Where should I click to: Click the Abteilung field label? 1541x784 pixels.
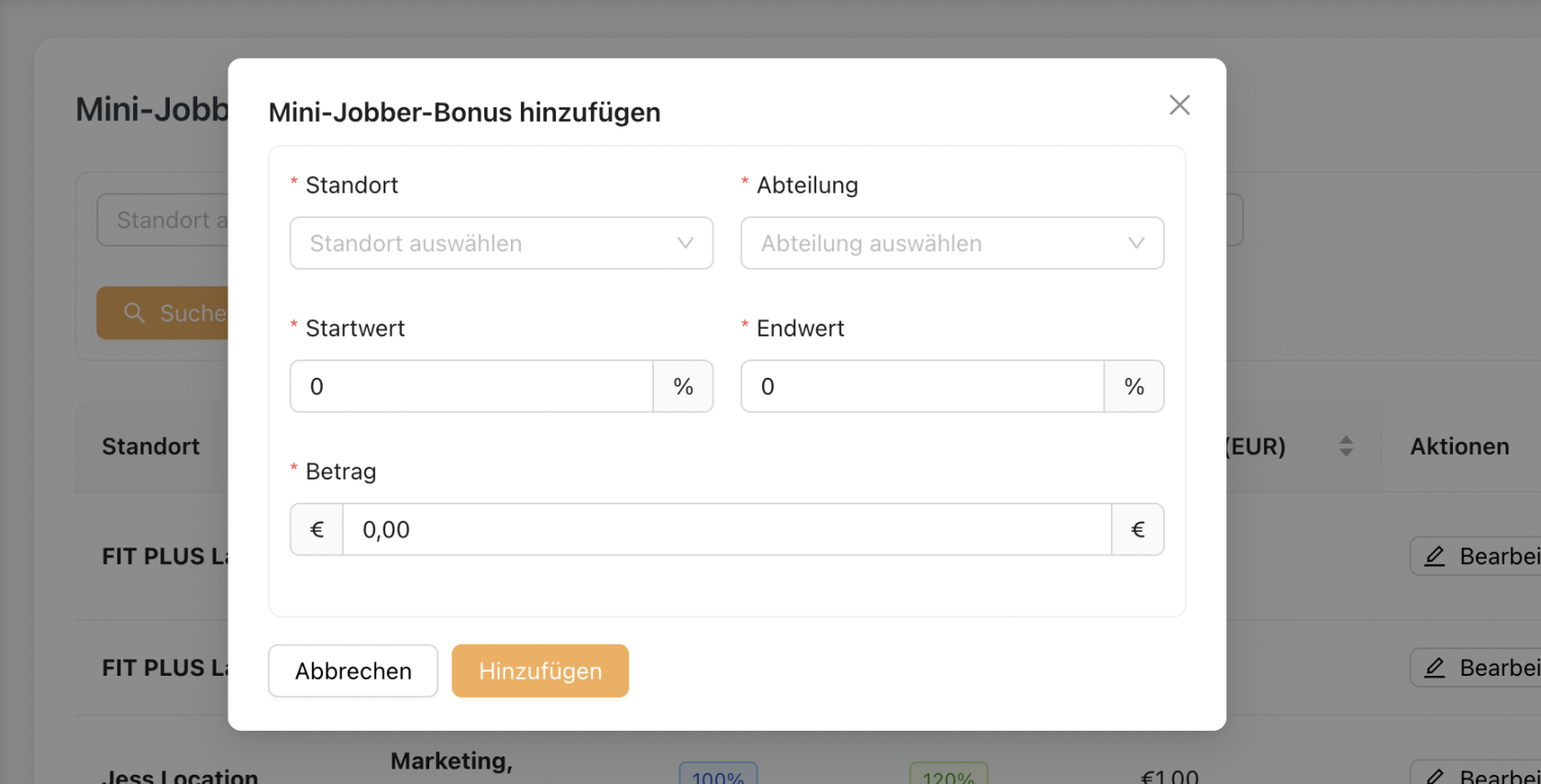tap(807, 185)
